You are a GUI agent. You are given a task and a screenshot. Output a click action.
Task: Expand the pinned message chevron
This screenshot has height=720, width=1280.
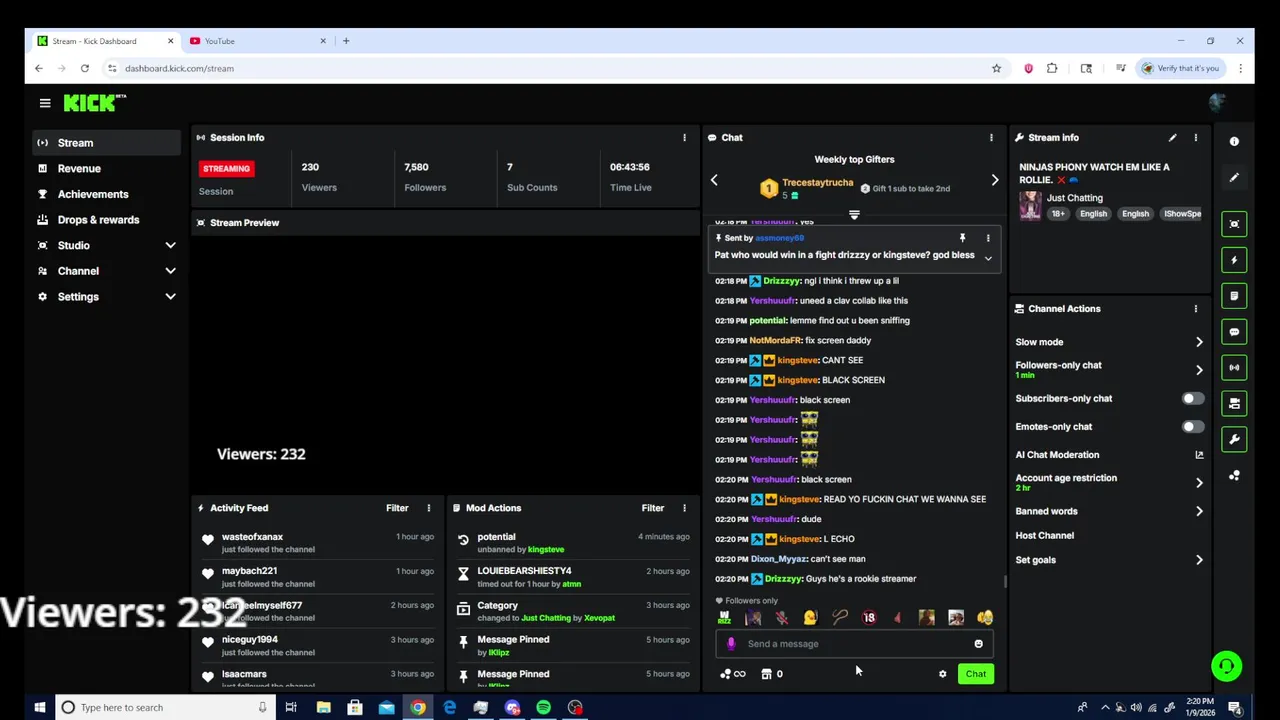click(x=988, y=258)
